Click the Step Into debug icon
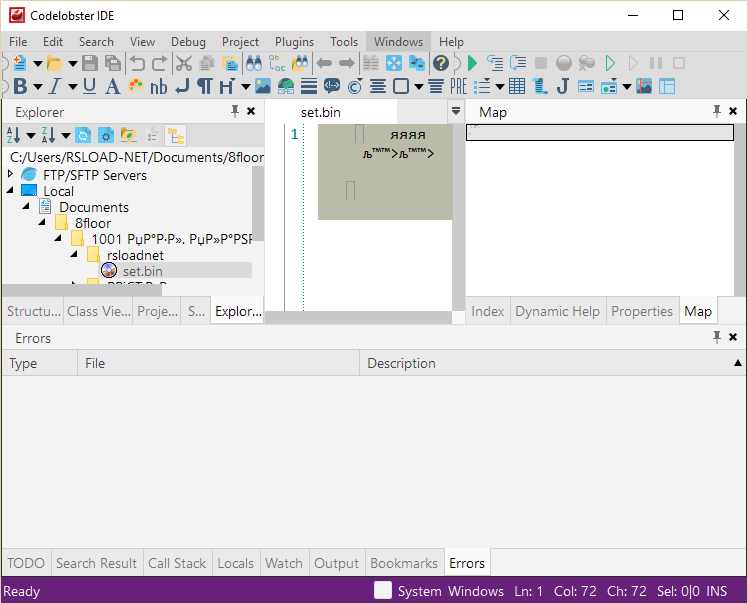This screenshot has height=604, width=748. [x=495, y=63]
